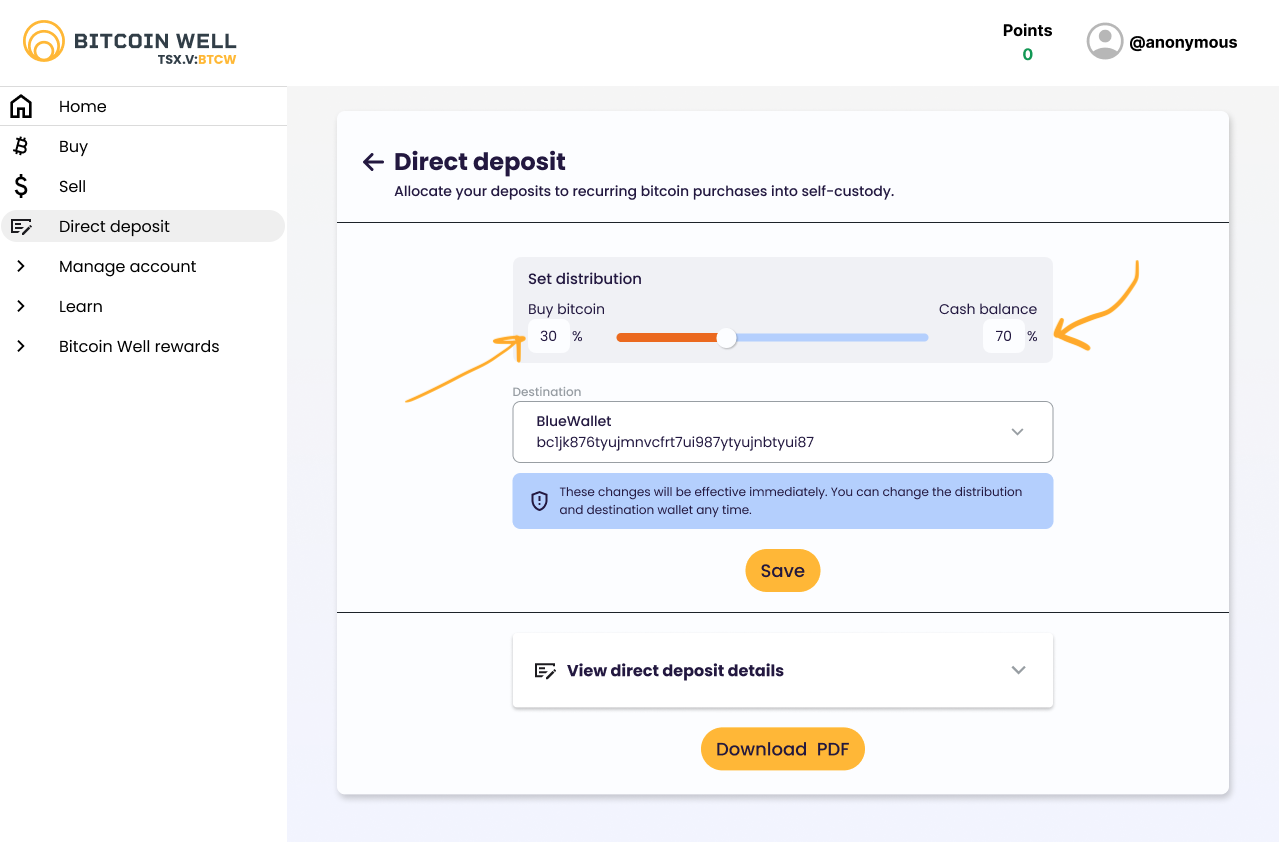The width and height of the screenshot is (1279, 842).
Task: Click the anonymous user avatar icon
Action: 1104,42
